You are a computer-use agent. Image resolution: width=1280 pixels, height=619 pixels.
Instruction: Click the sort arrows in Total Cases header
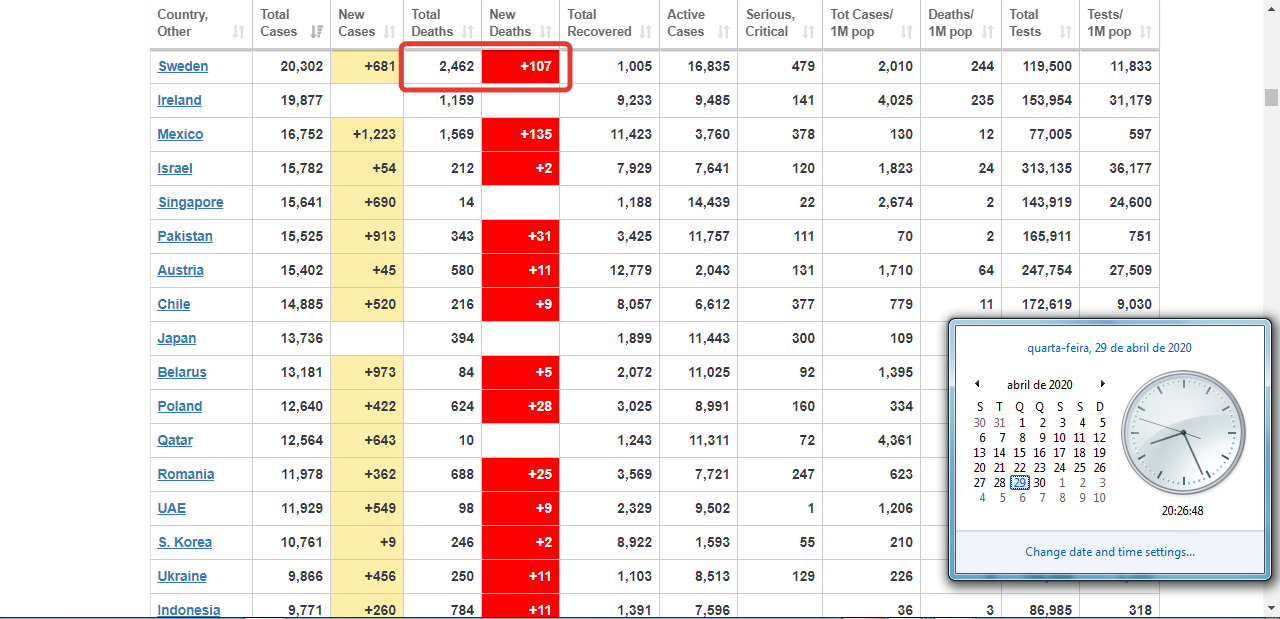[x=317, y=32]
